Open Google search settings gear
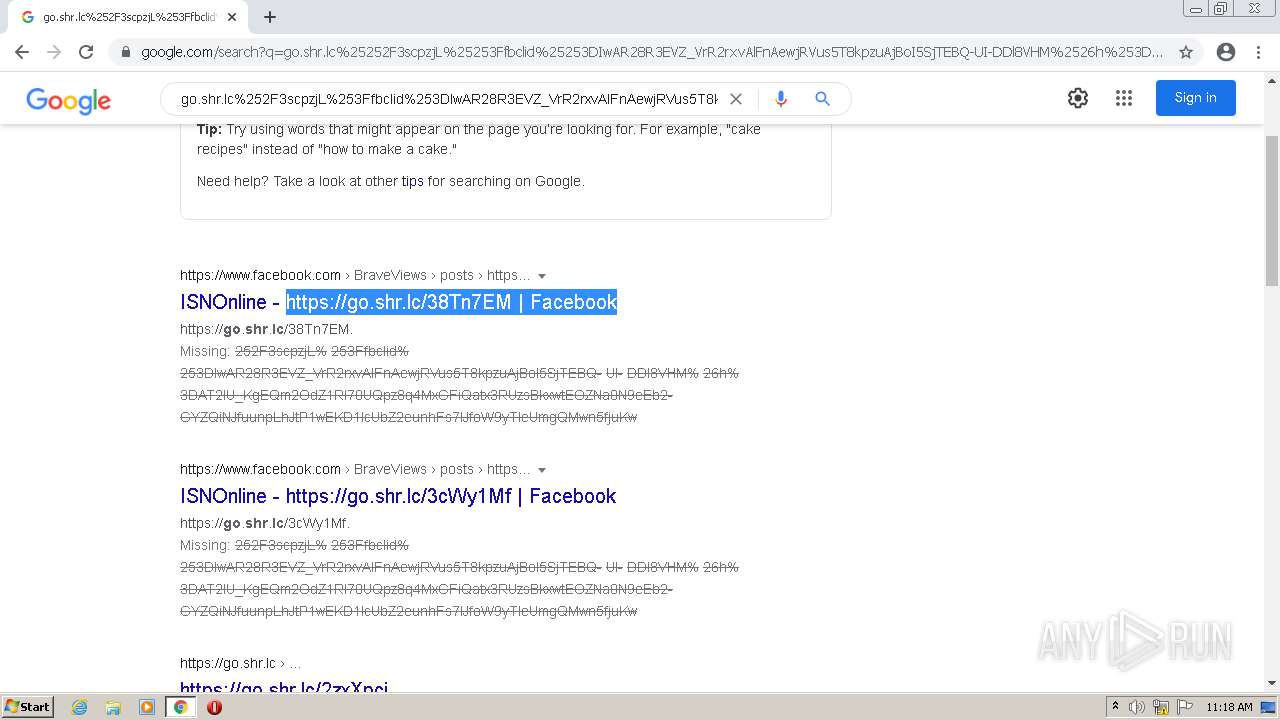 click(1078, 98)
